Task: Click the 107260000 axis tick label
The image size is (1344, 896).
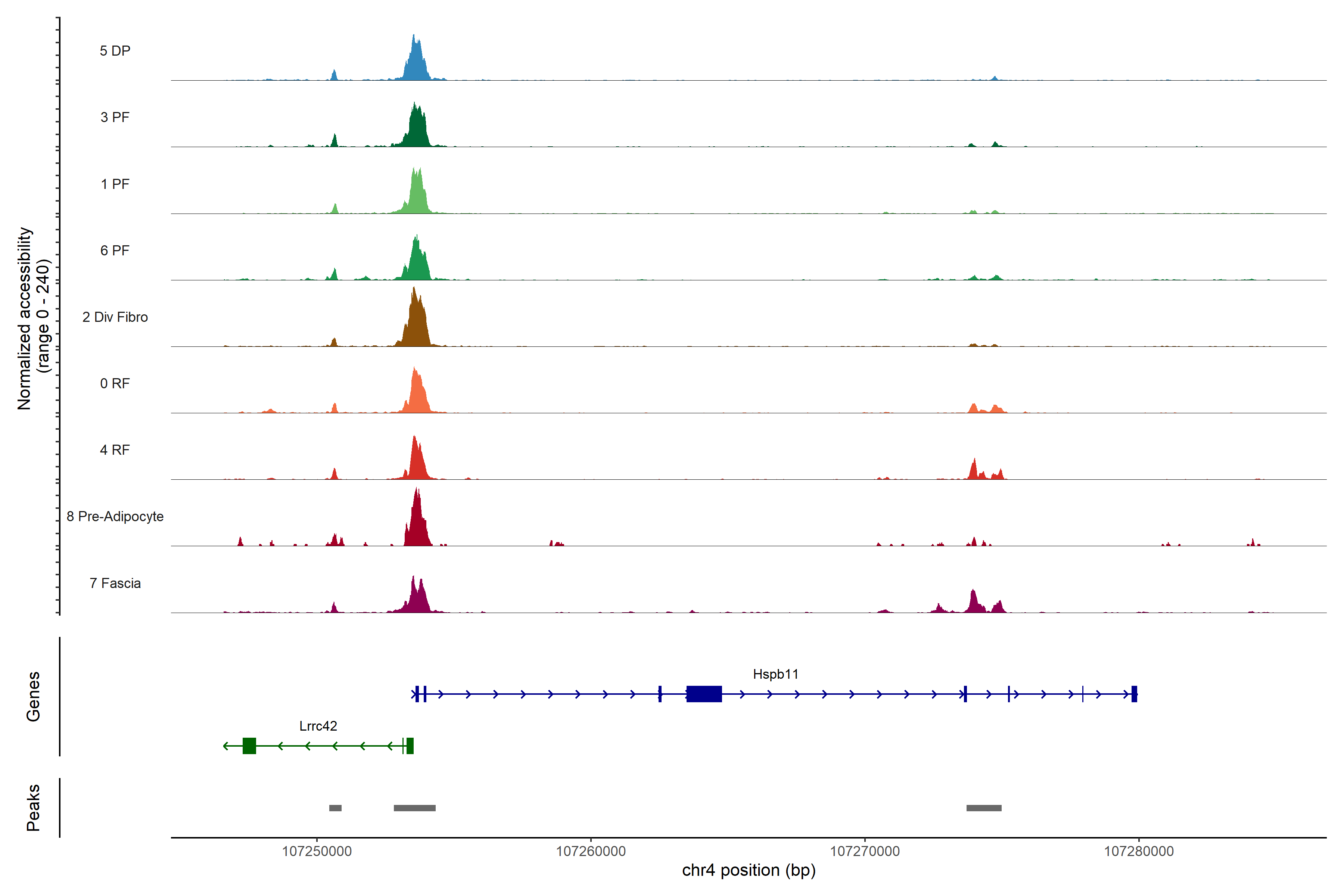Action: 591,852
